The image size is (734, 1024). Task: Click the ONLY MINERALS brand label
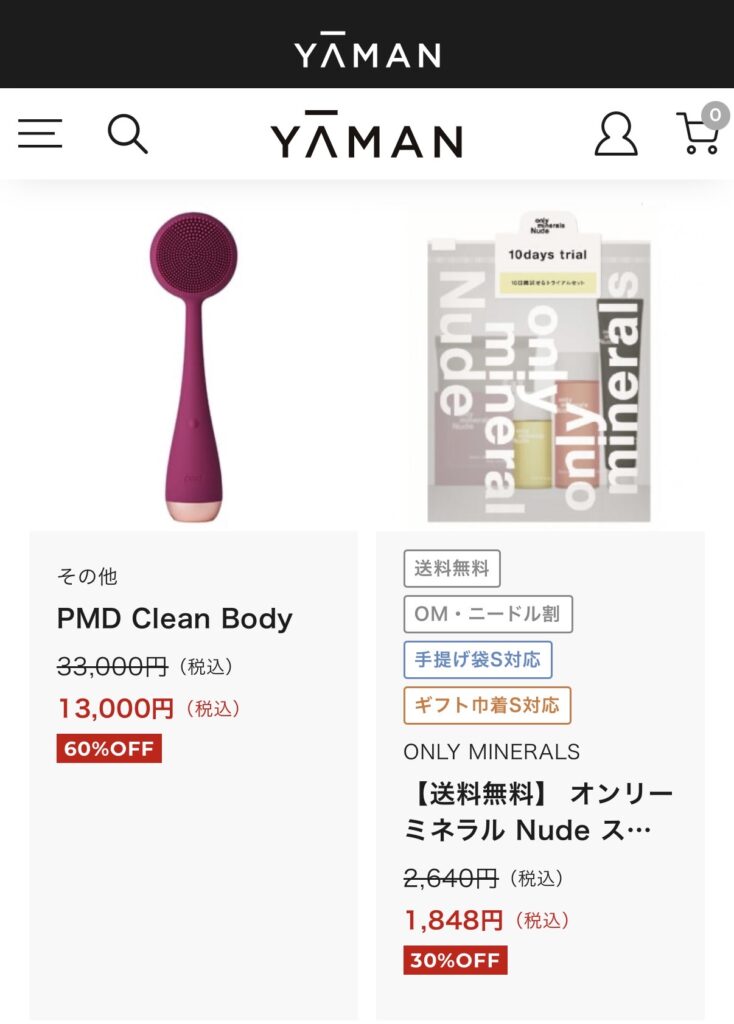(492, 752)
